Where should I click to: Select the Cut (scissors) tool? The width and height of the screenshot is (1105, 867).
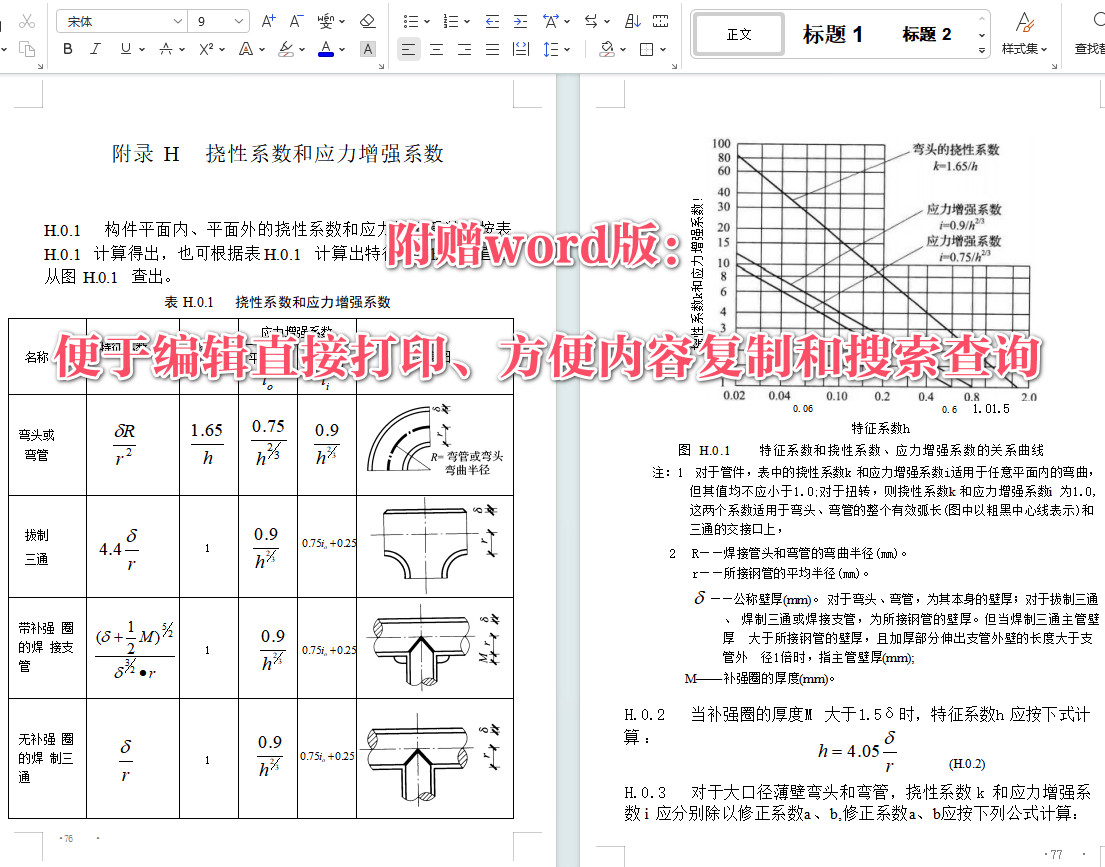tap(27, 20)
